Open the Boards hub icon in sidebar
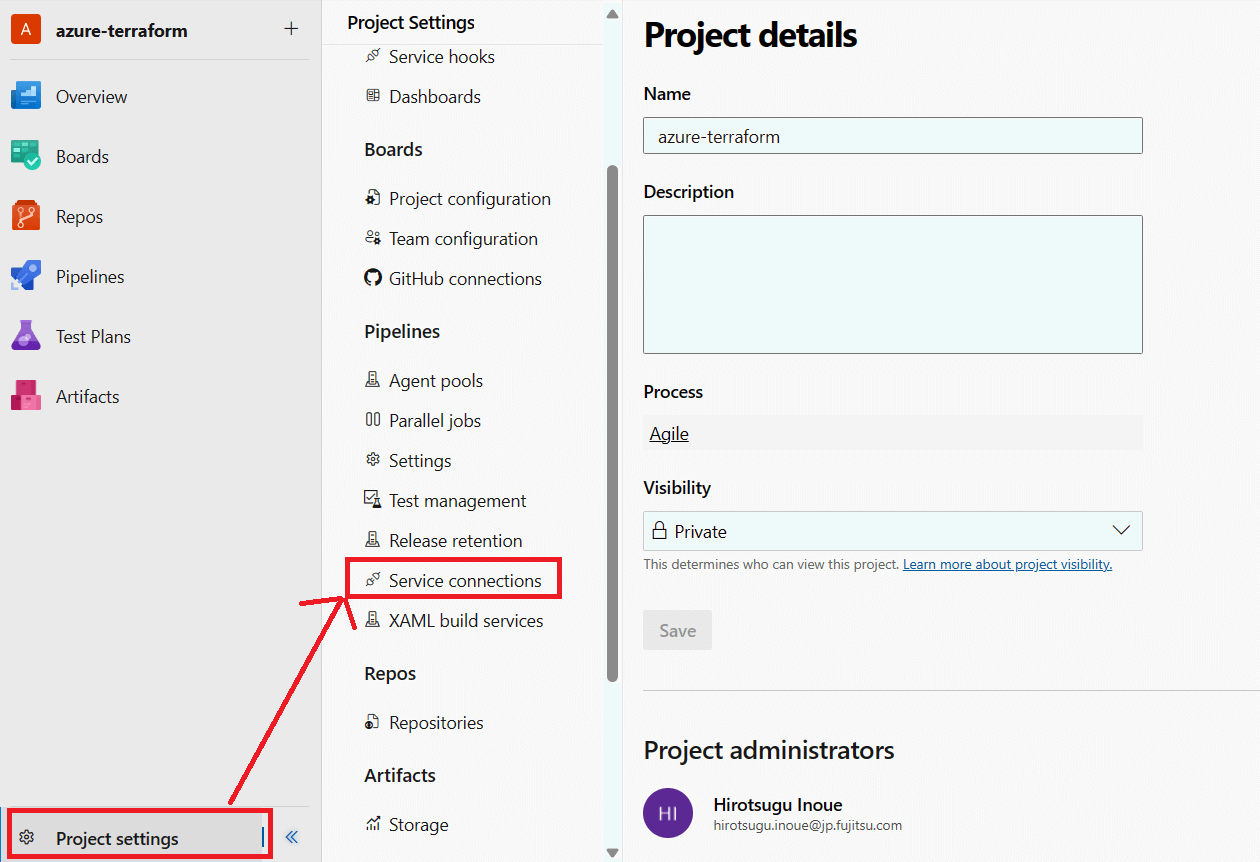1260x862 pixels. [x=27, y=156]
